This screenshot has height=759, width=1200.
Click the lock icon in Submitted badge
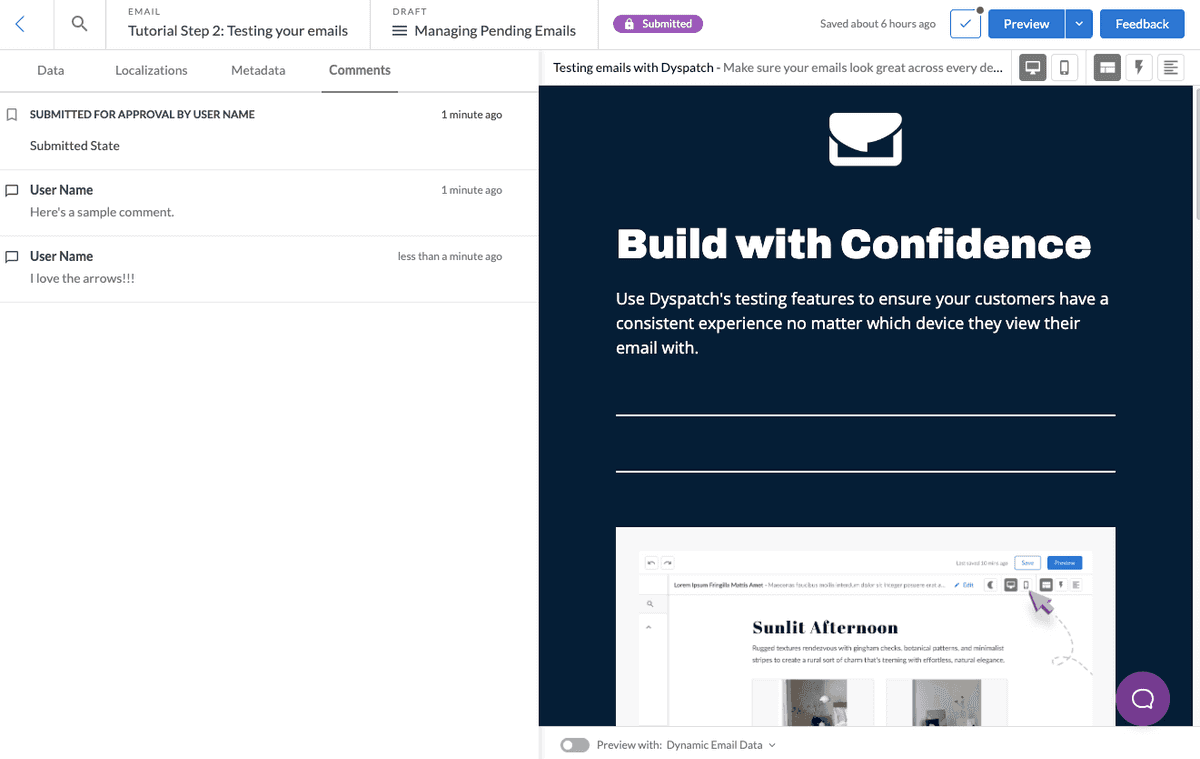tap(630, 24)
